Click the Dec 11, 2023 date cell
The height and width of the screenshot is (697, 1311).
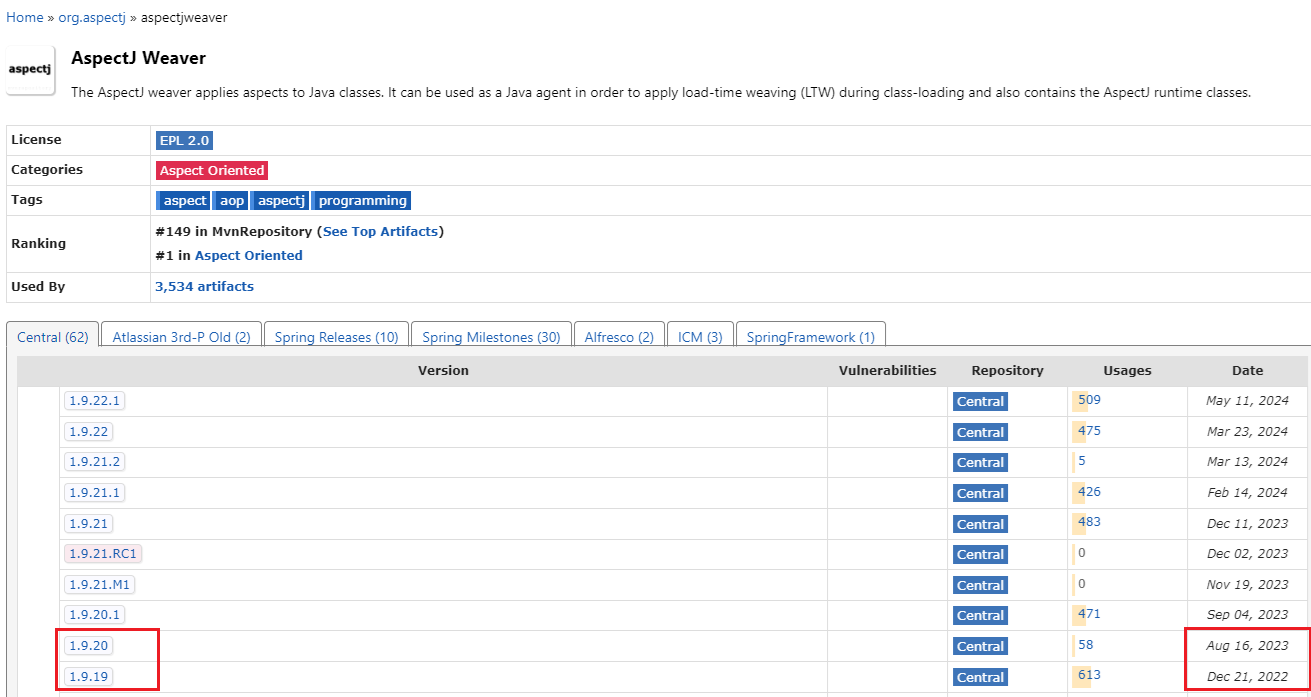[x=1247, y=523]
